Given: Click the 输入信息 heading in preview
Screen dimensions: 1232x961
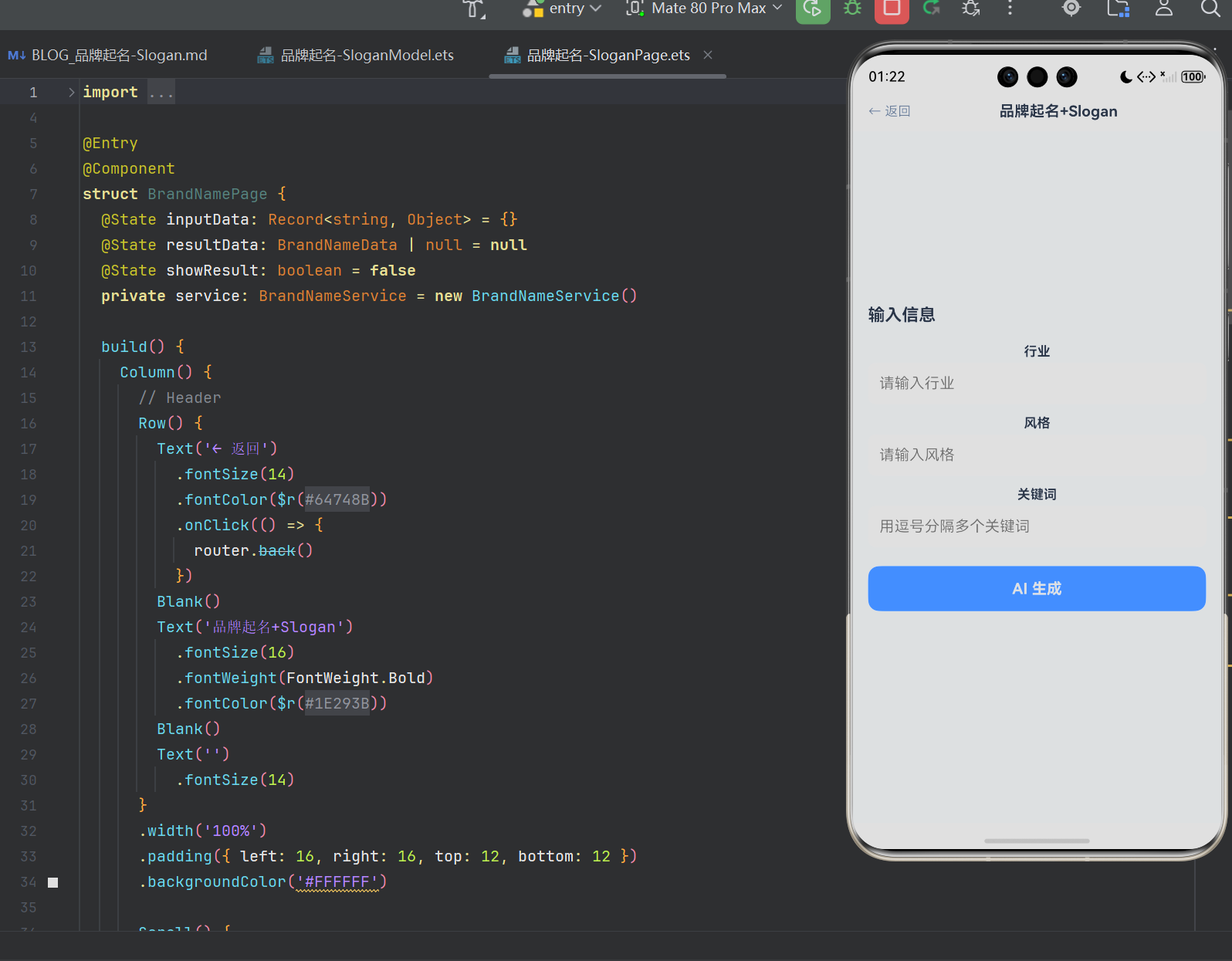Looking at the screenshot, I should 902,315.
